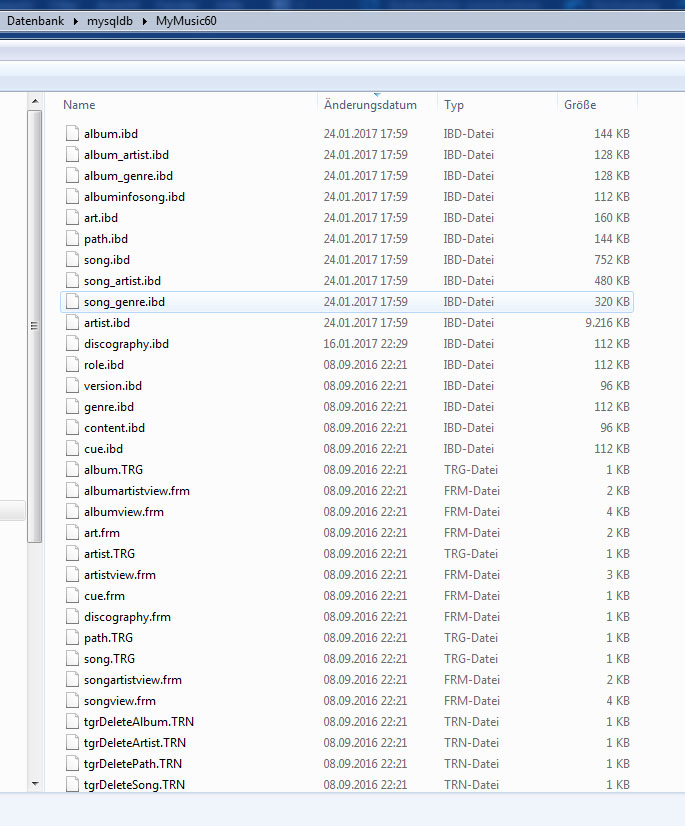Click the file icon of version.ibd
Viewport: 685px width, 826px height.
72,386
